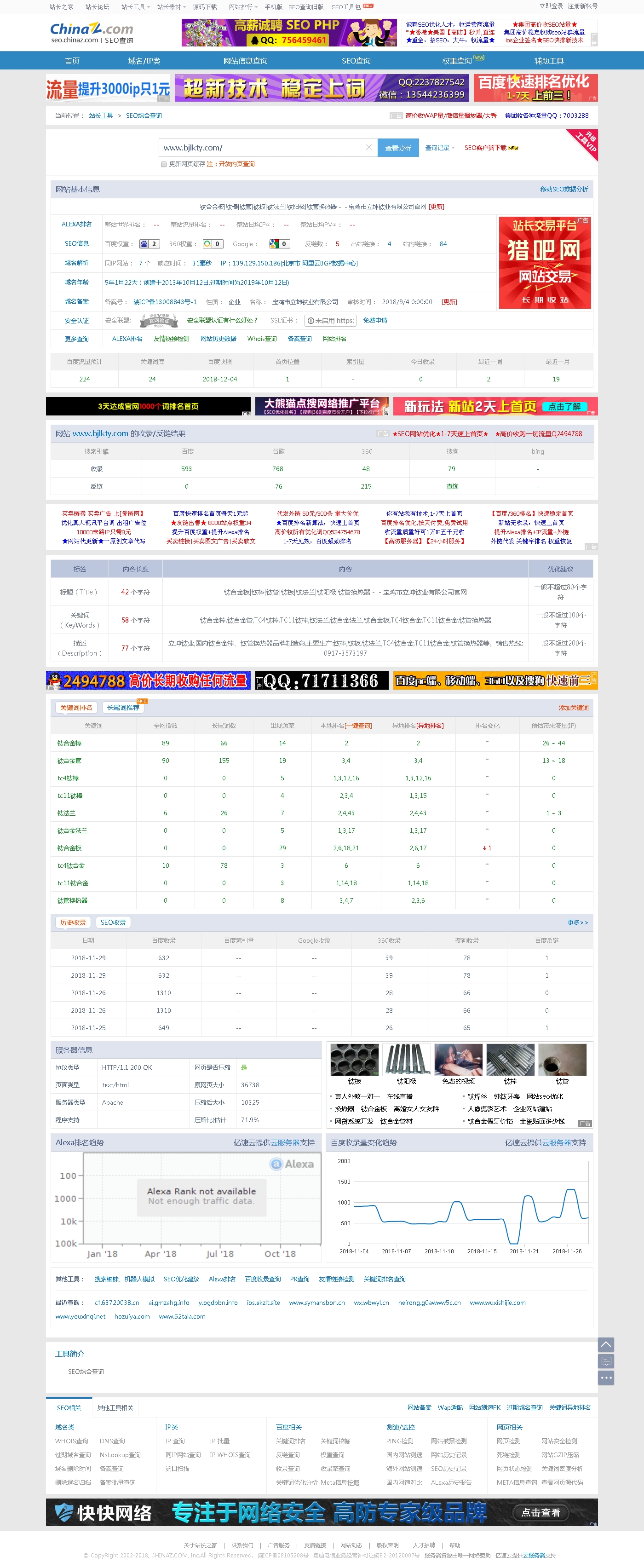
Task: Clear the URL search field with X
Action: click(368, 147)
